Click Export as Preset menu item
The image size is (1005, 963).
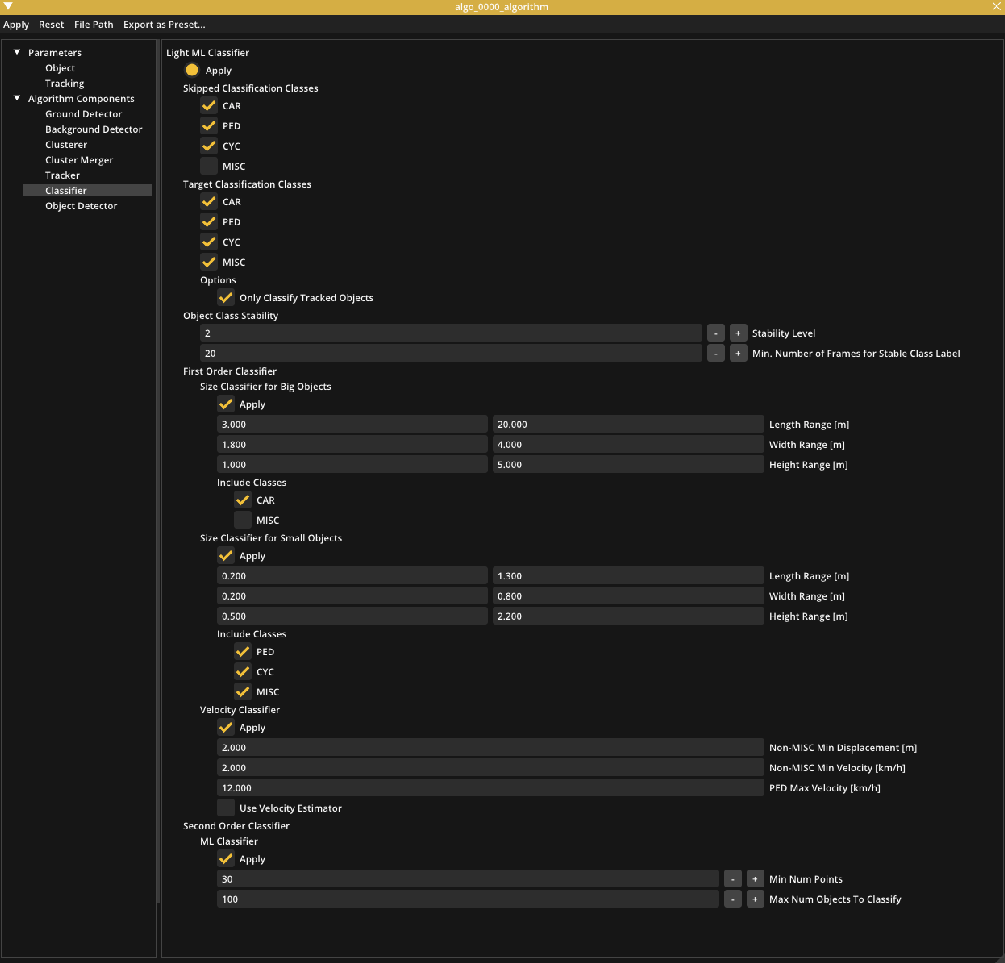(164, 25)
